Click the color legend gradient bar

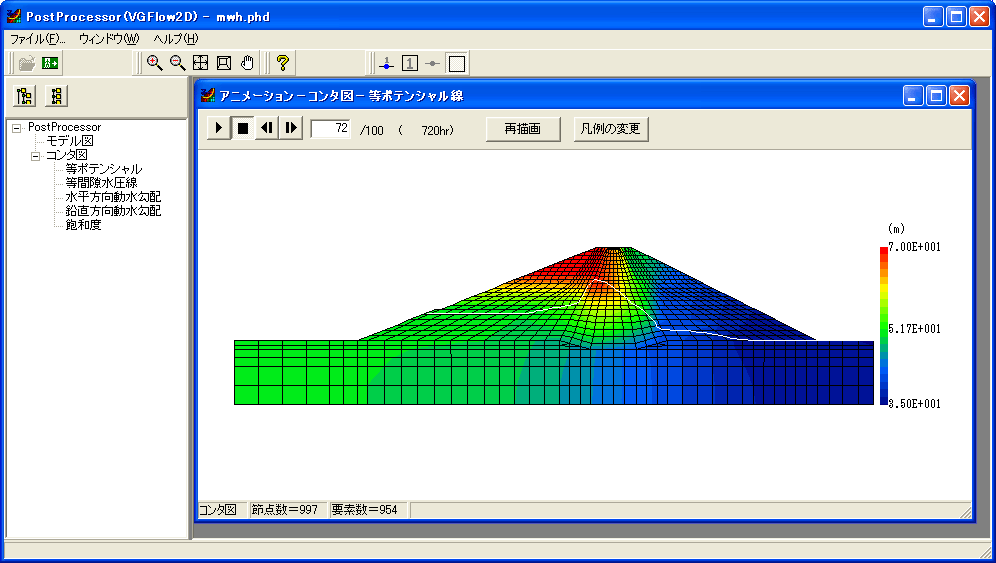pyautogui.click(x=884, y=325)
